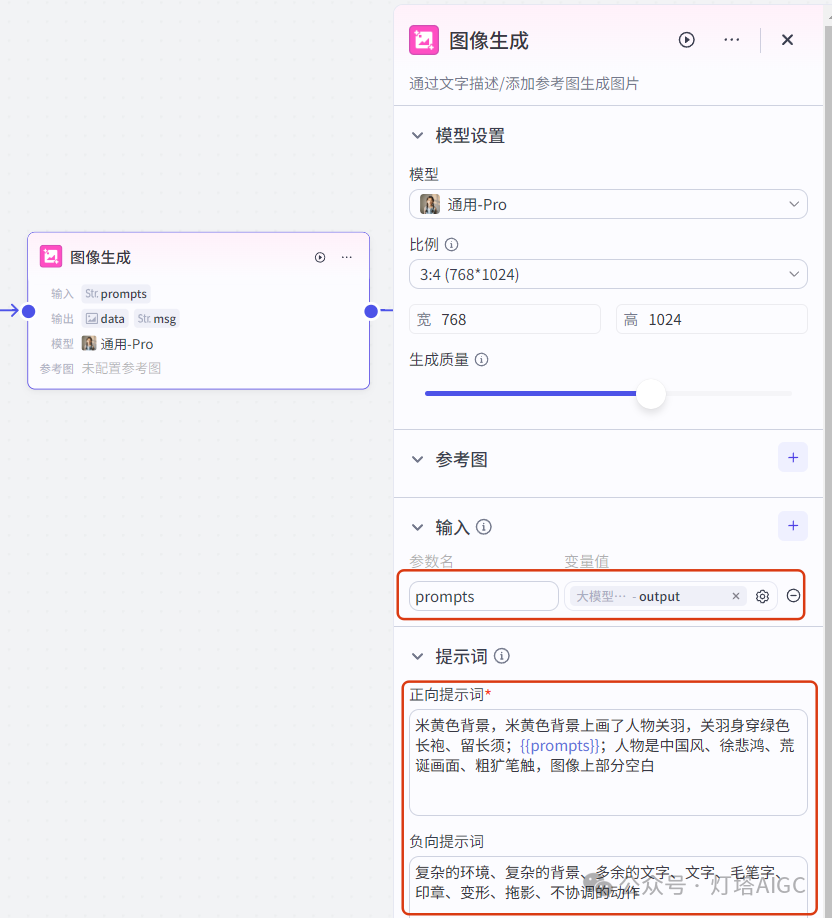This screenshot has height=918, width=832.
Task: Click the prompts parameter name field
Action: point(484,596)
